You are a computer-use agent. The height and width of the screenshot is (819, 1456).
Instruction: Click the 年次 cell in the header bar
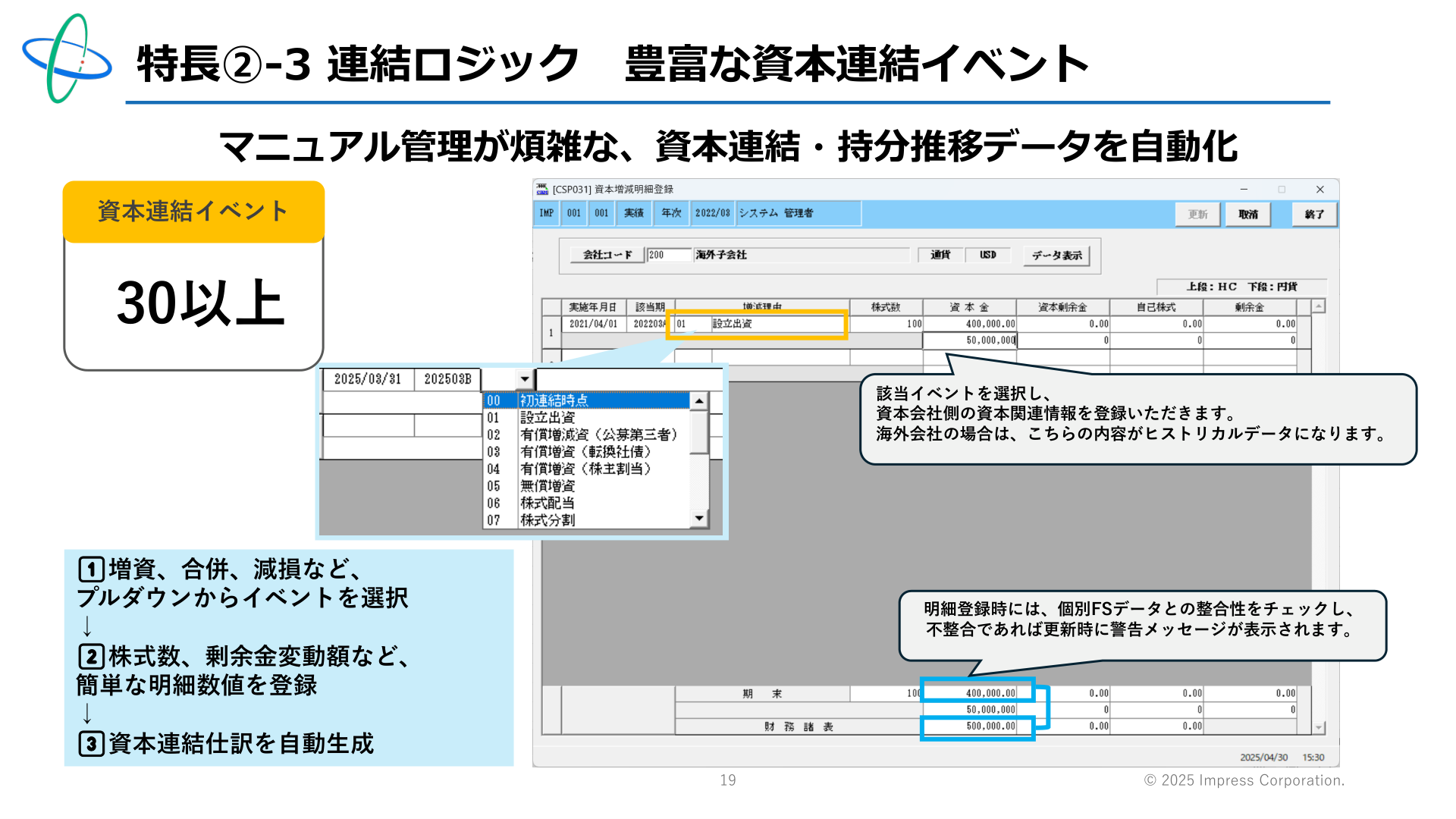[x=671, y=213]
